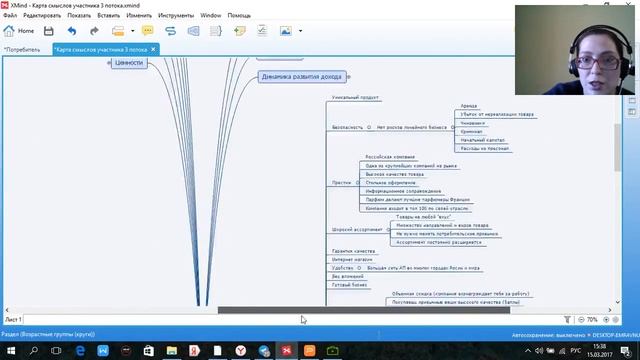Select the Аренда subtopic
The width and height of the screenshot is (640, 360).
coord(469,106)
